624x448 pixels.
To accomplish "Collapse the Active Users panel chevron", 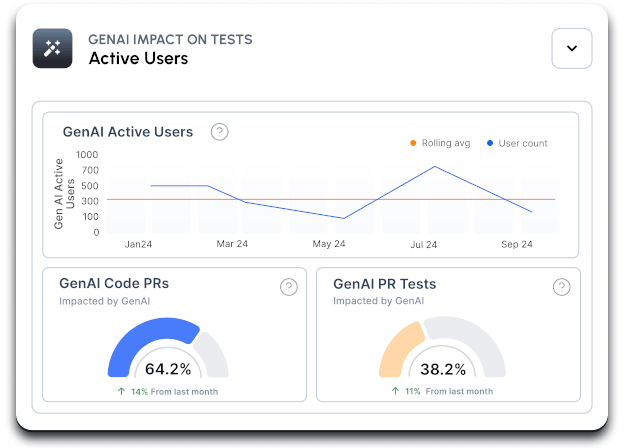I will click(x=572, y=48).
